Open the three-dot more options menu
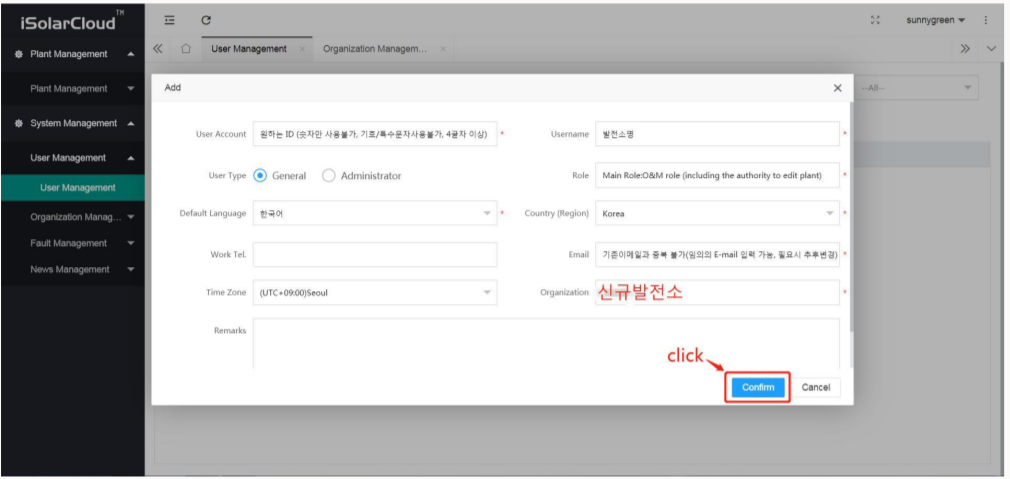This screenshot has width=1010, height=479. tap(986, 20)
